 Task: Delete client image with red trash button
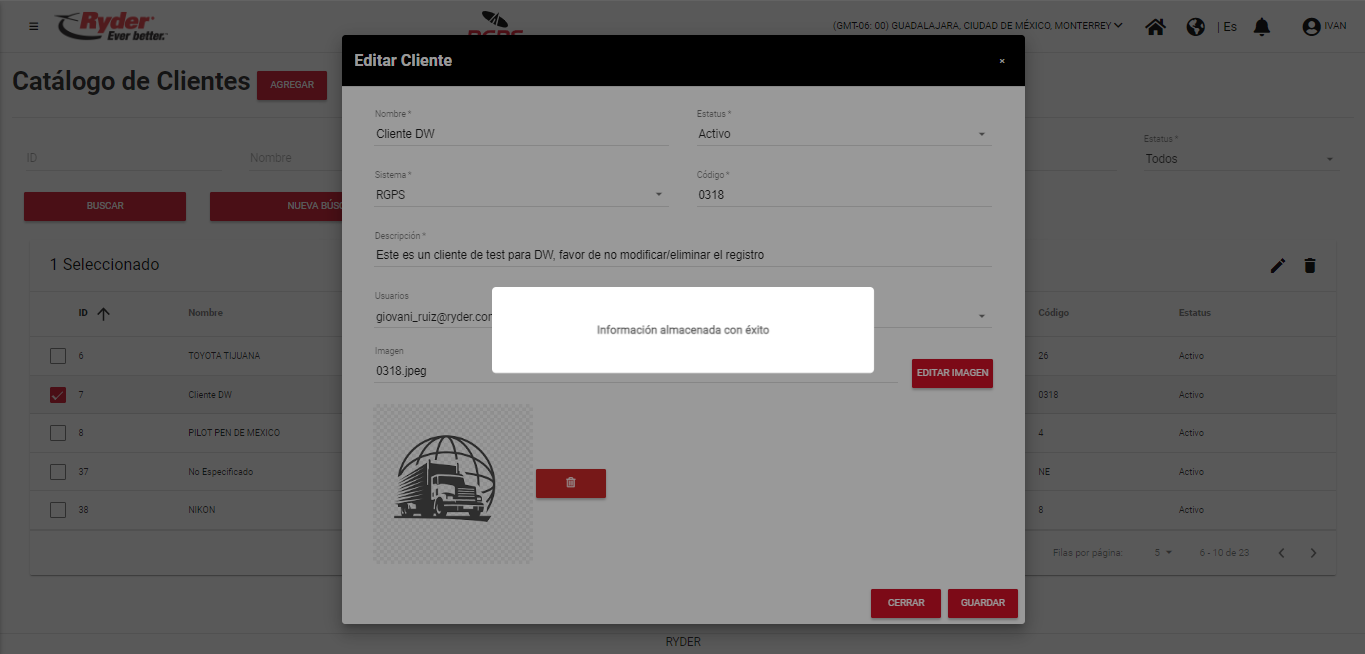571,483
